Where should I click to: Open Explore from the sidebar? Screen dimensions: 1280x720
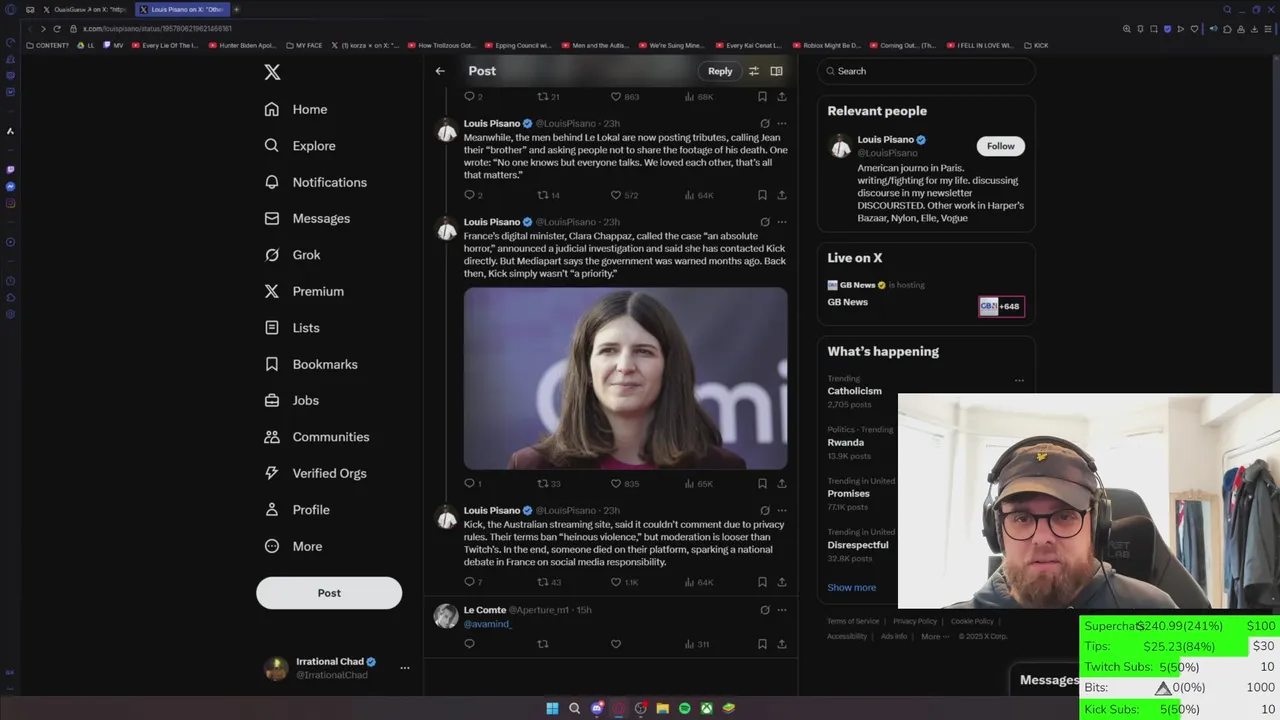(300, 146)
